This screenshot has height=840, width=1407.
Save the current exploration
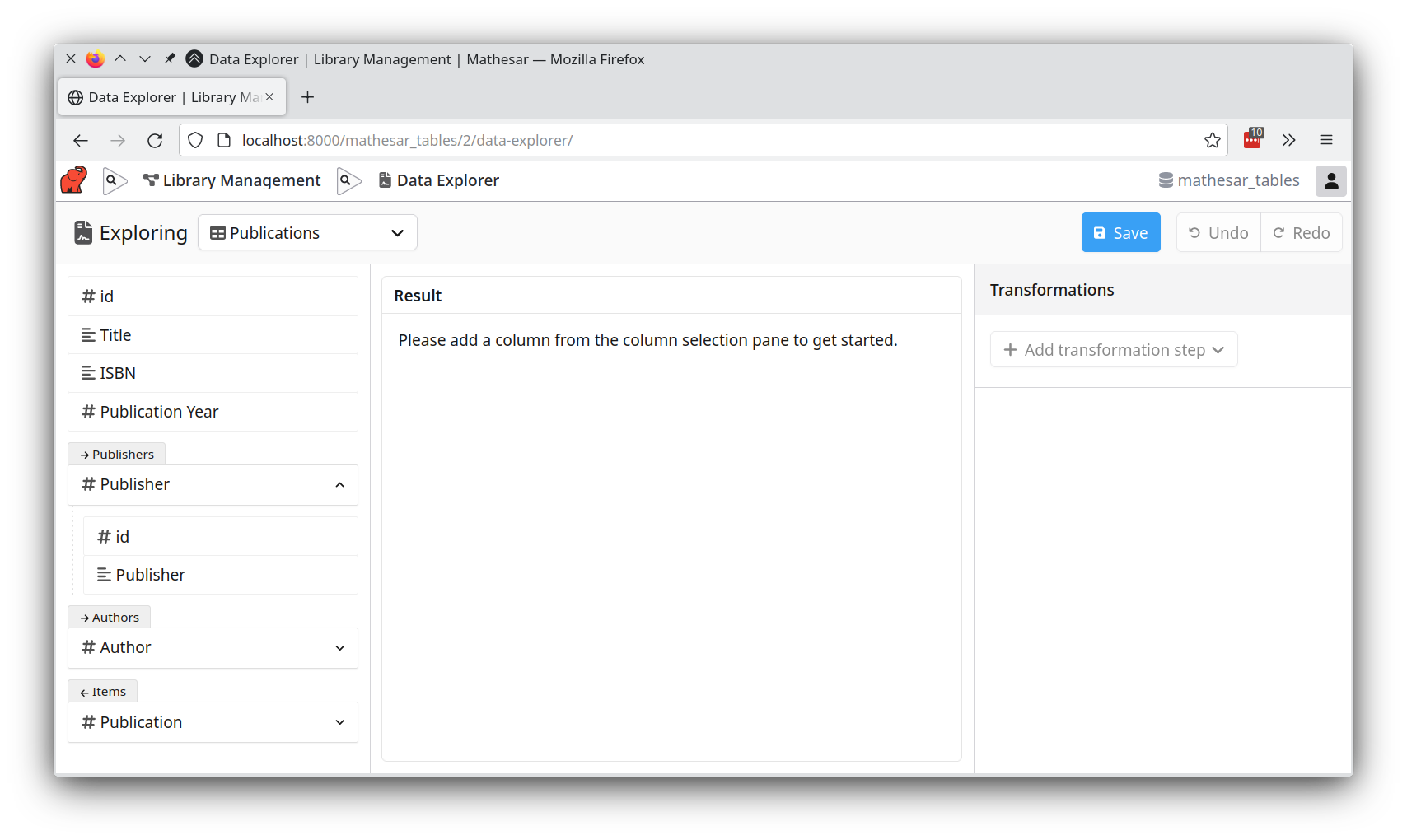[x=1120, y=232]
